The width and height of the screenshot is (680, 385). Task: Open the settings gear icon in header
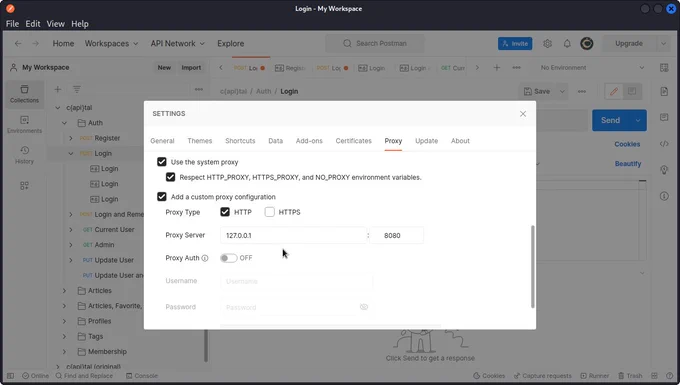point(547,43)
